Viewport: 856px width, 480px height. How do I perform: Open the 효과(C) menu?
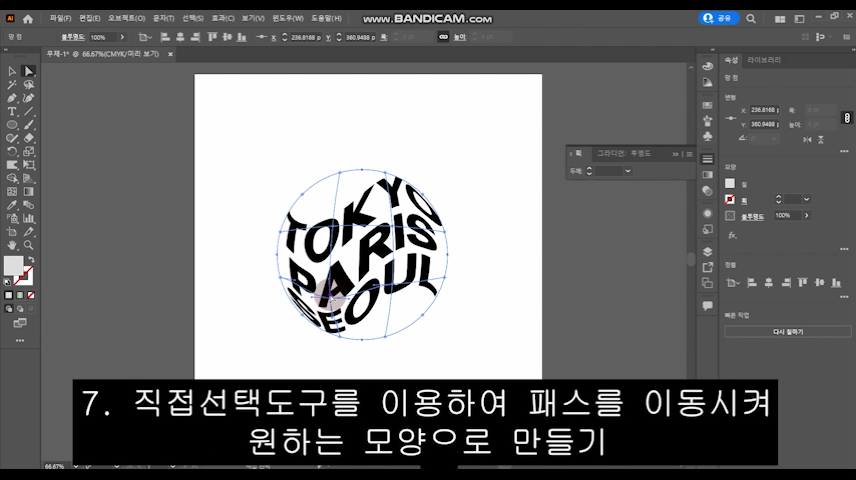(223, 19)
